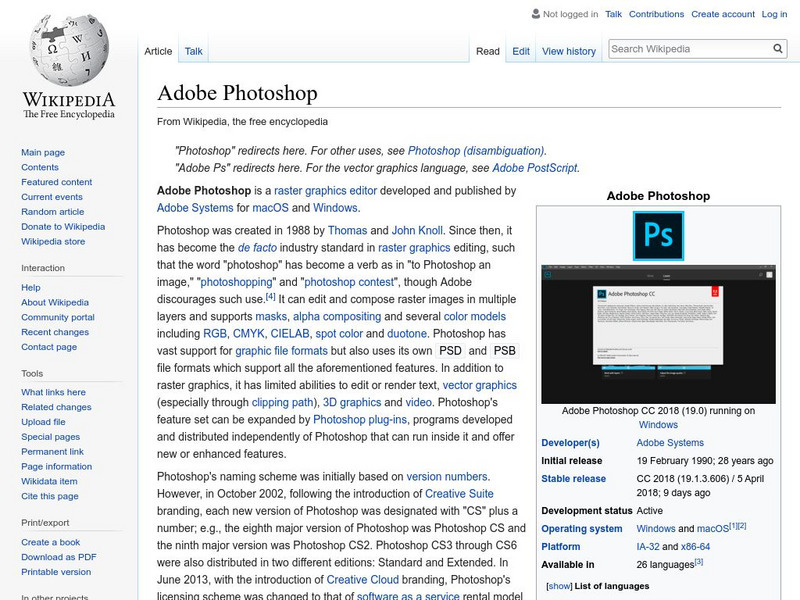Open Creative Cloud link
Viewport: 800px width, 600px height.
362,580
